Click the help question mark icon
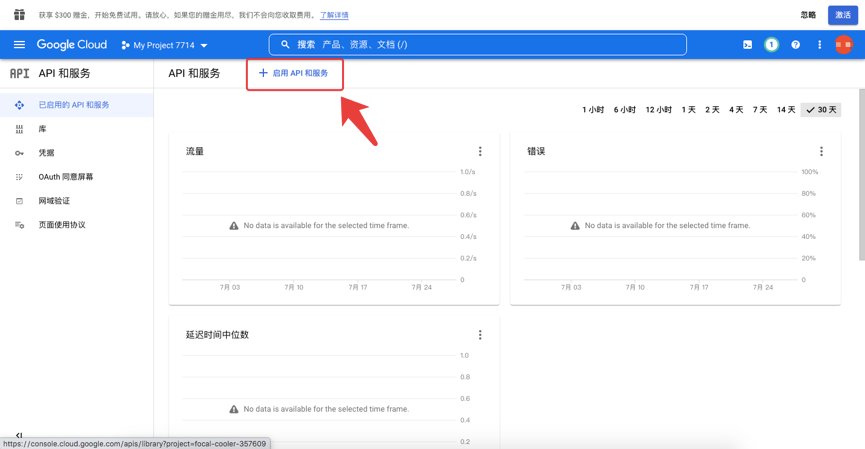This screenshot has height=449, width=865. click(x=795, y=45)
